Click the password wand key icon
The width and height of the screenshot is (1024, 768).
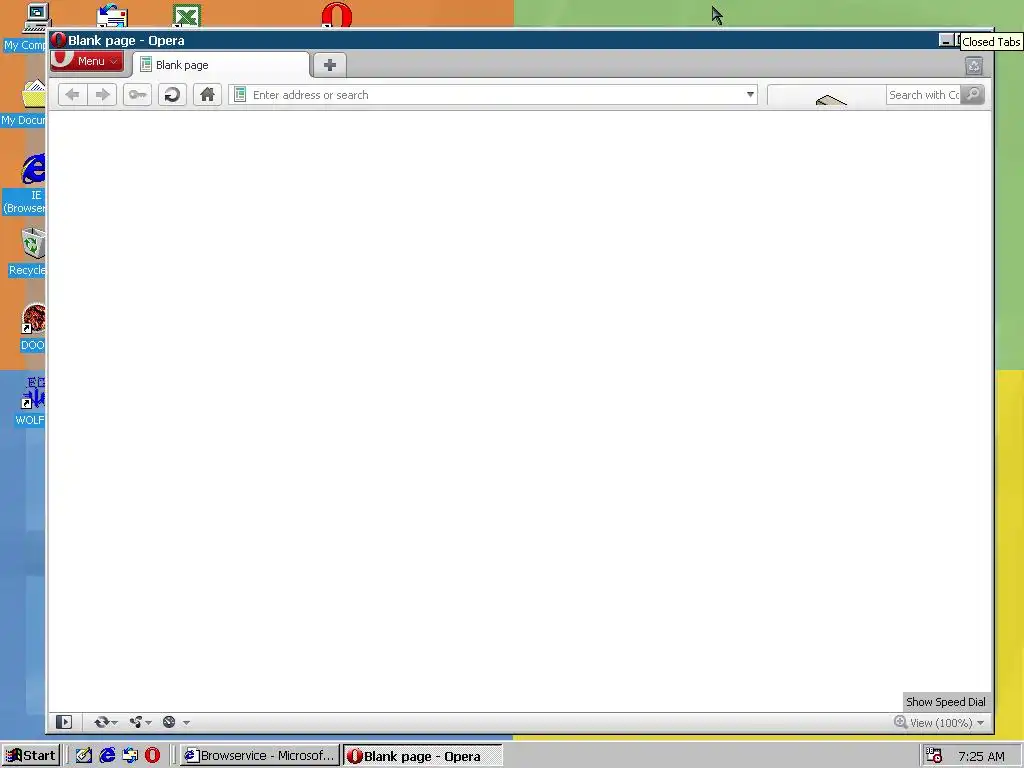137,95
